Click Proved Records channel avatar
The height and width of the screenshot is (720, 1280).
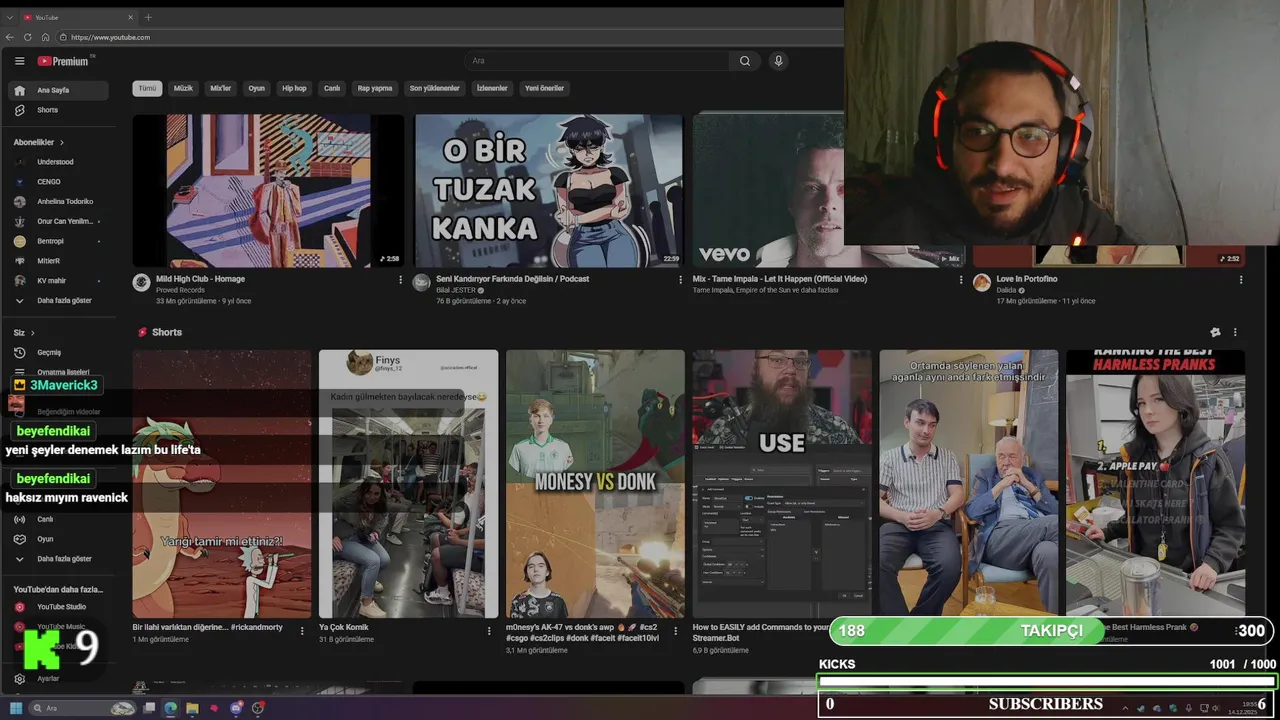pos(141,283)
